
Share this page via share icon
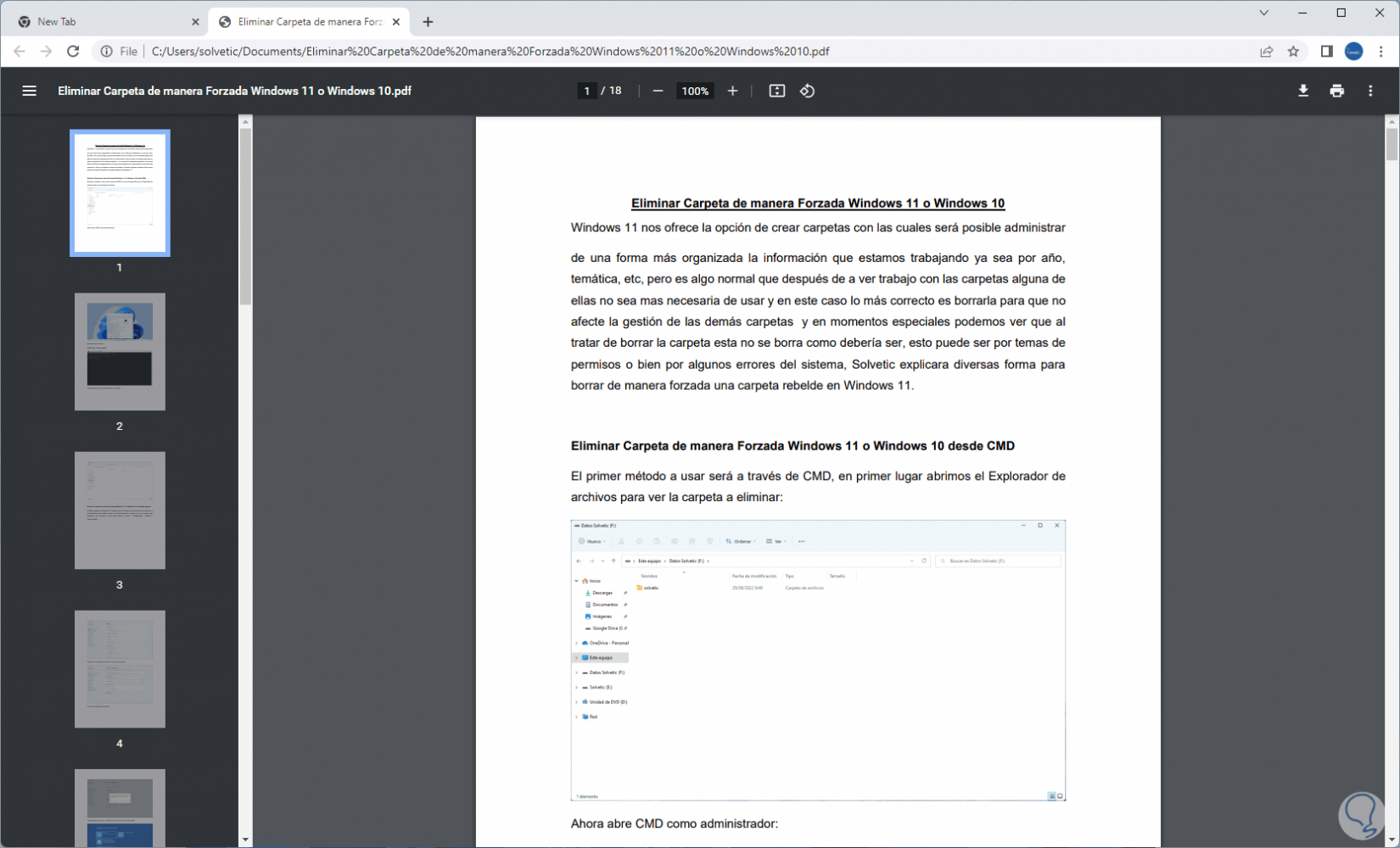[1267, 51]
